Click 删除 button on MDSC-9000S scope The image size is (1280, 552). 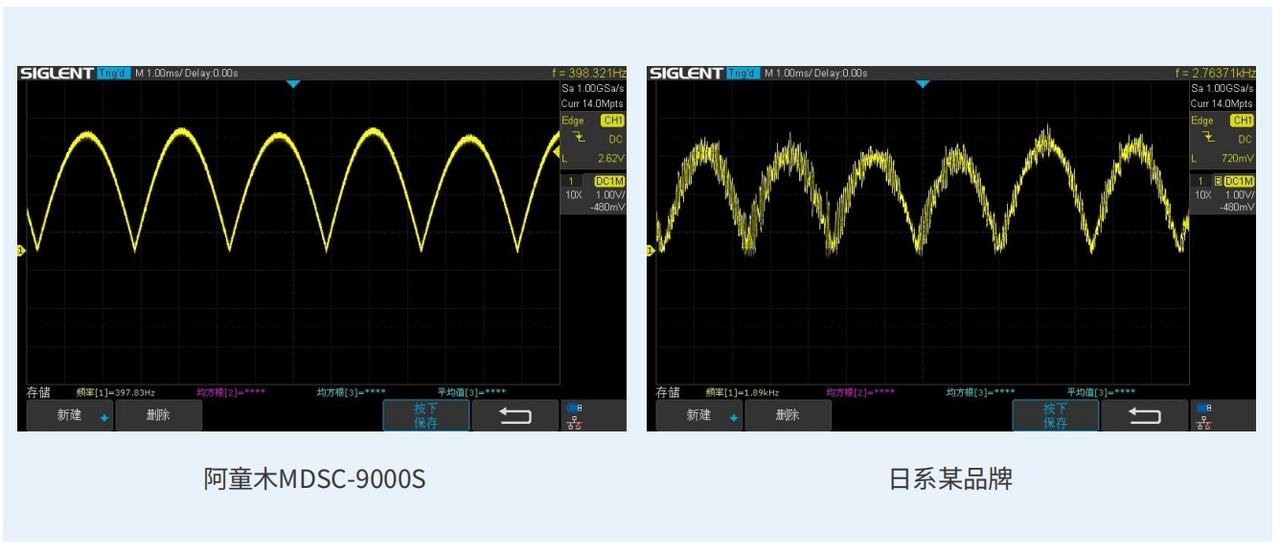coord(158,416)
